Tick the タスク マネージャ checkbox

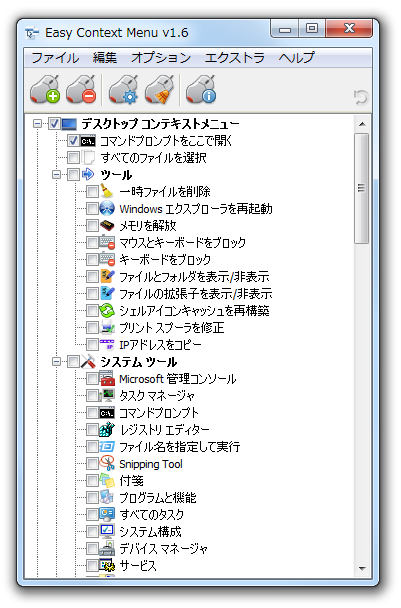tap(92, 396)
